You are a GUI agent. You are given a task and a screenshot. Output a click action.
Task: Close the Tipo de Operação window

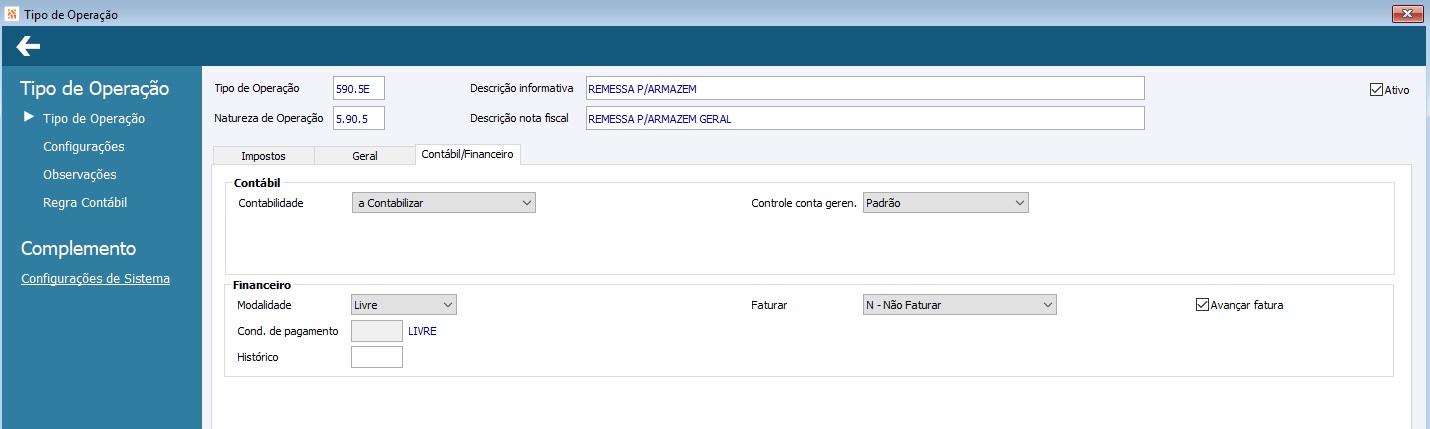(x=1406, y=13)
